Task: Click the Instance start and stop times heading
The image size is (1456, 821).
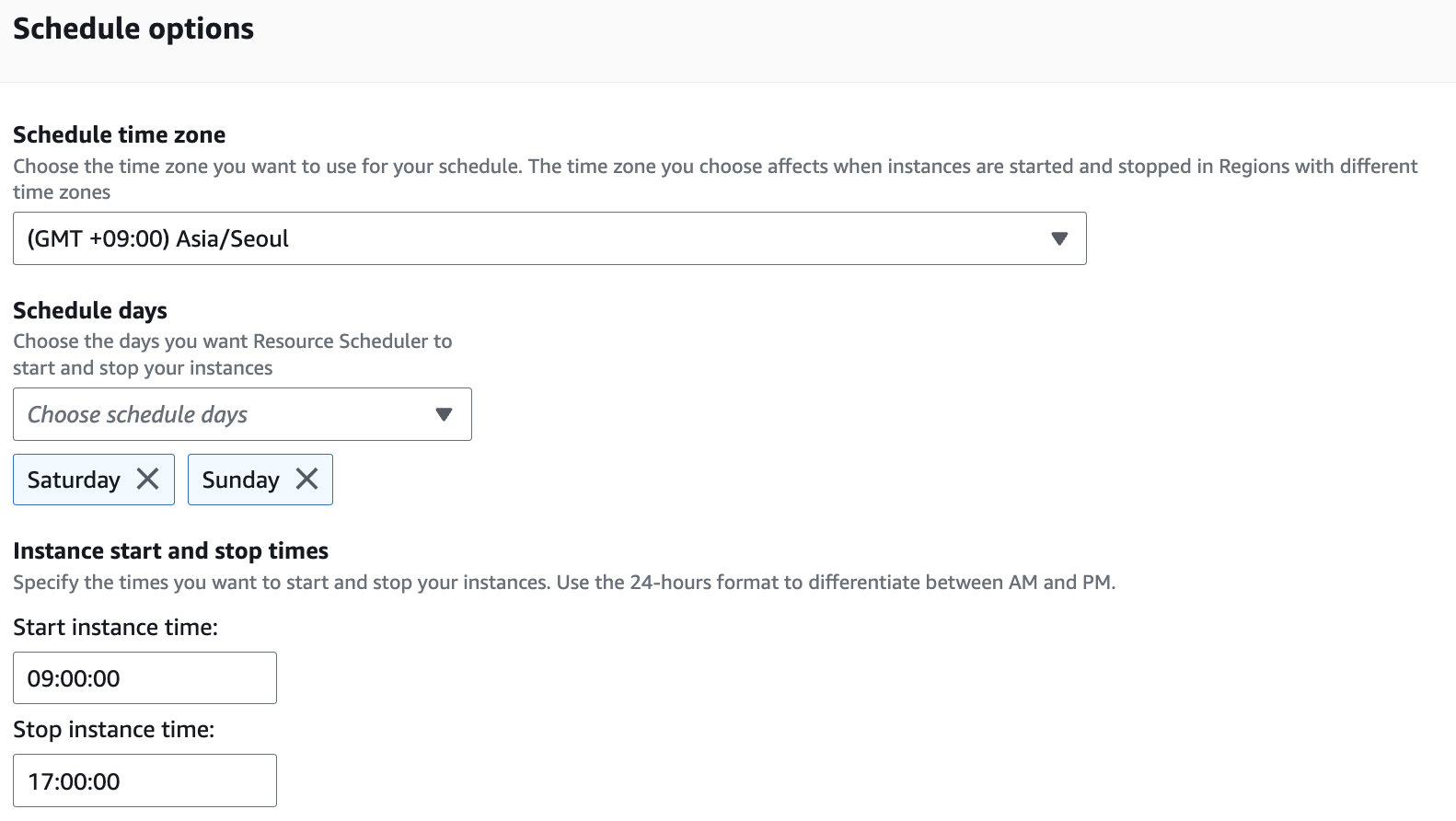Action: pyautogui.click(x=171, y=550)
